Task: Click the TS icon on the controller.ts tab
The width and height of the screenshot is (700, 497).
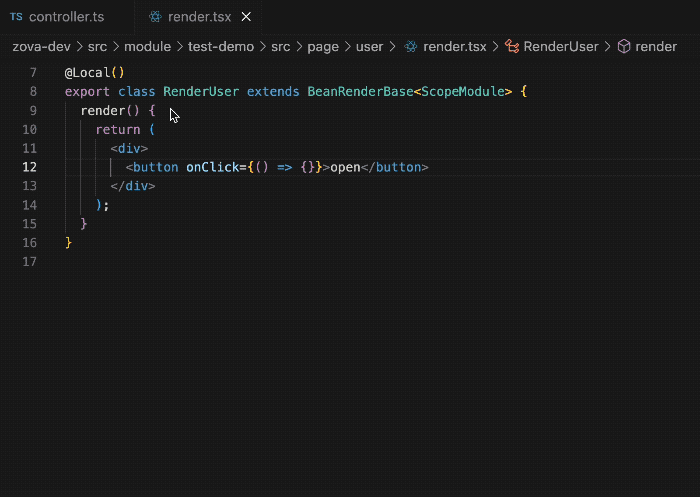Action: 16,17
